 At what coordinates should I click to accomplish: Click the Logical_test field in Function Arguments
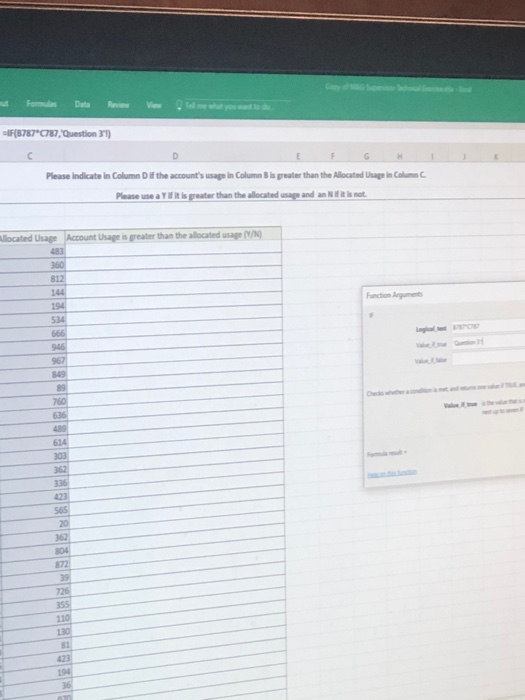tap(488, 327)
